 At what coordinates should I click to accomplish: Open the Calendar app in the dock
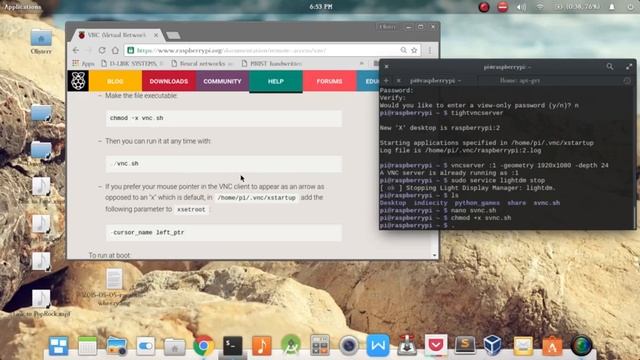pos(87,346)
